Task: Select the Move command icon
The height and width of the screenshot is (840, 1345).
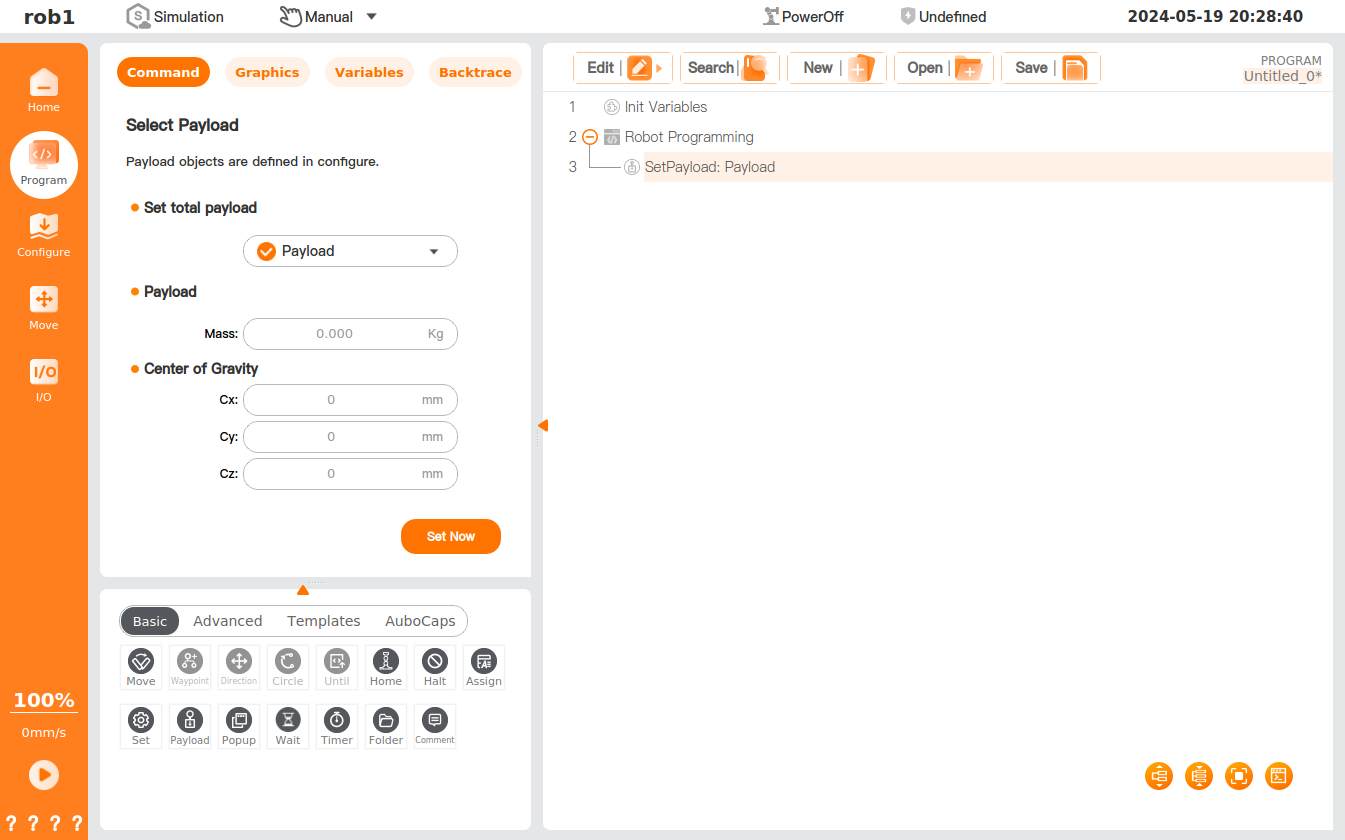Action: [140, 666]
